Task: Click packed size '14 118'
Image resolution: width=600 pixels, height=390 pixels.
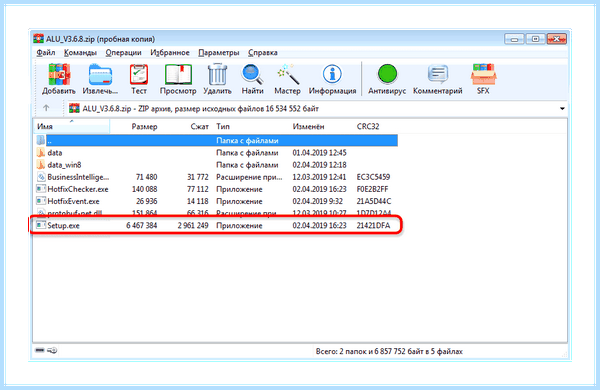Action: coord(198,201)
